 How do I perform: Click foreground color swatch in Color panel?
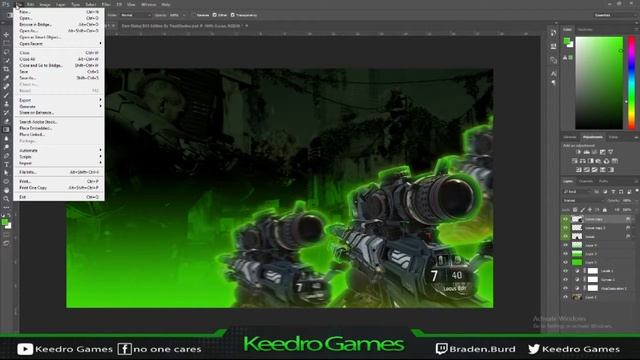click(x=567, y=41)
